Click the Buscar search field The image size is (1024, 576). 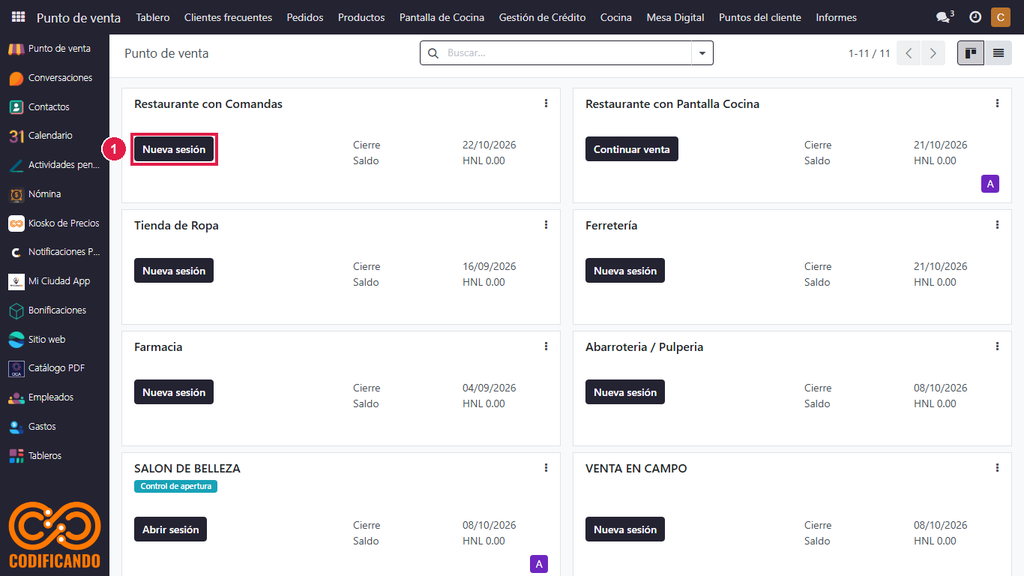coord(566,53)
